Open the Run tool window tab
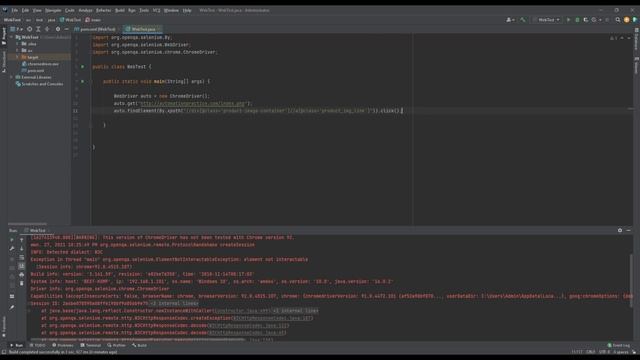The height and width of the screenshot is (360, 640). 17,345
